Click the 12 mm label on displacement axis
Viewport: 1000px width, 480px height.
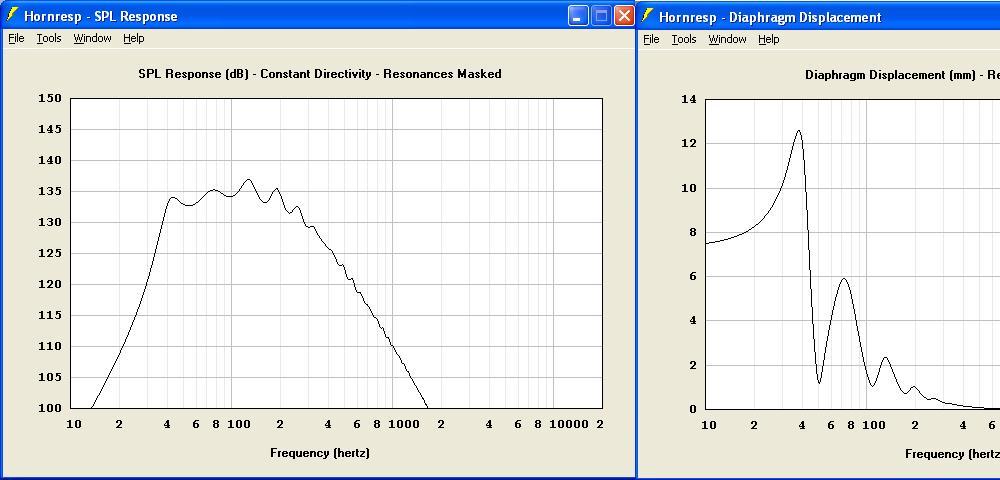689,143
